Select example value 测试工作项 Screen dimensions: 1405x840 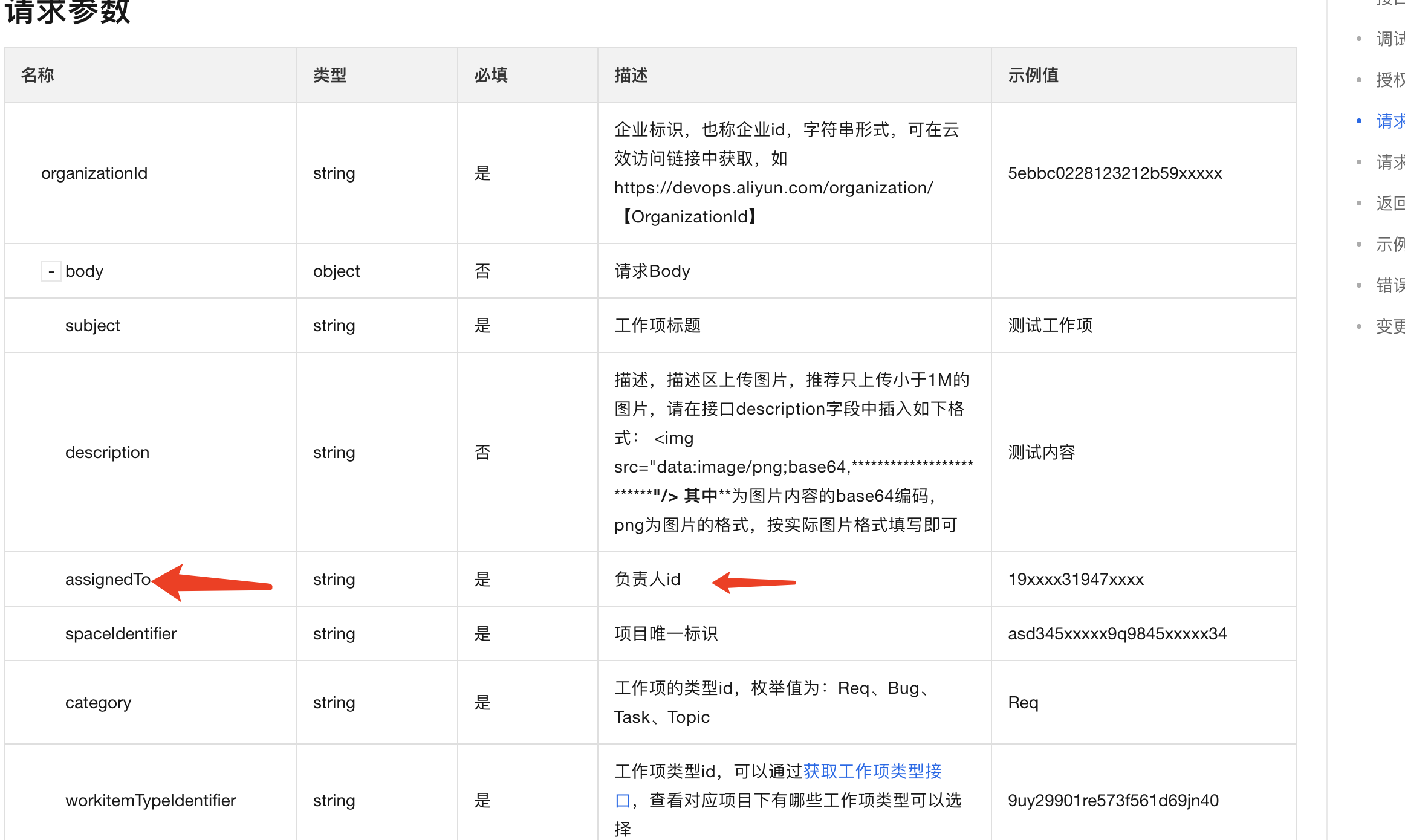coord(1050,326)
